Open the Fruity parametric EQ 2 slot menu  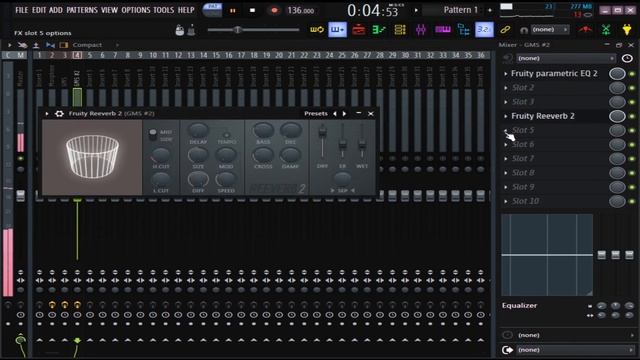click(506, 74)
